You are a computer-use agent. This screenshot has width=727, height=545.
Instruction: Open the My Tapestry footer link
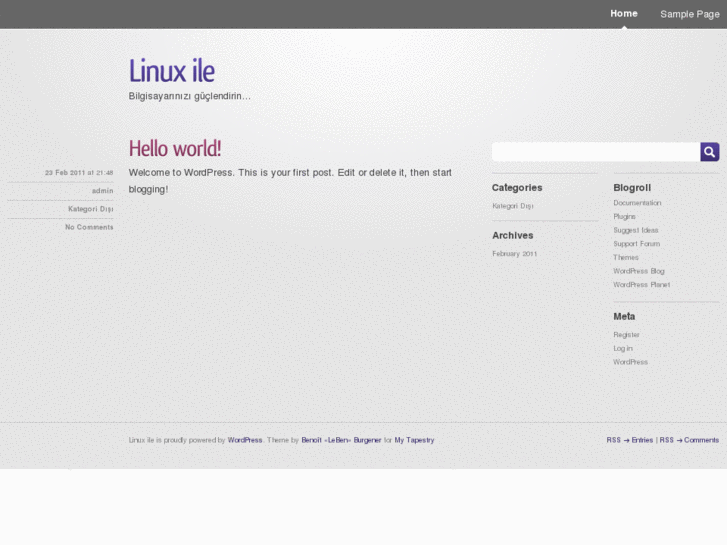tap(415, 440)
